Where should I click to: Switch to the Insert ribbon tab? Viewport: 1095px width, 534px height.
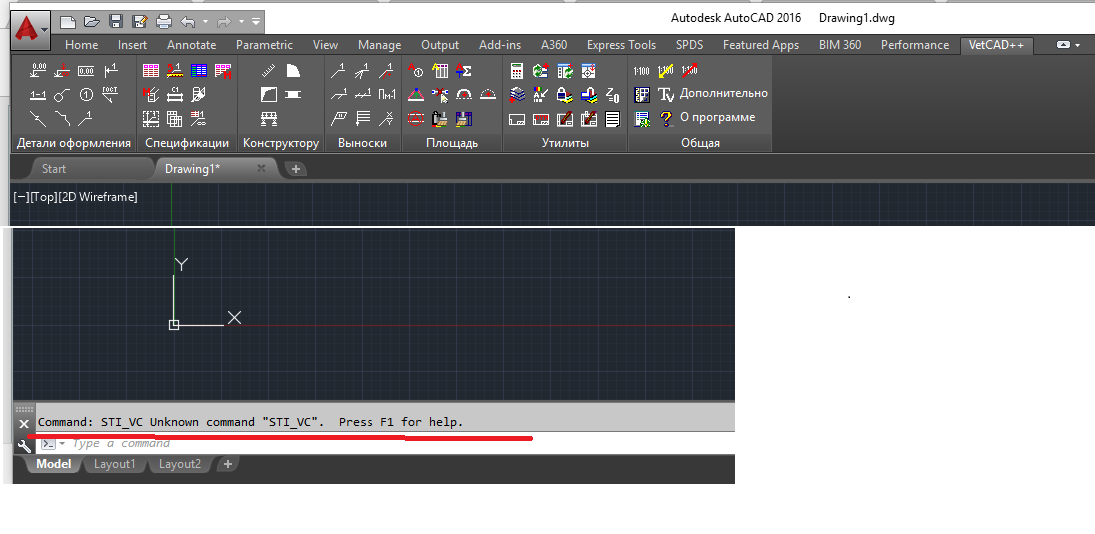point(133,45)
